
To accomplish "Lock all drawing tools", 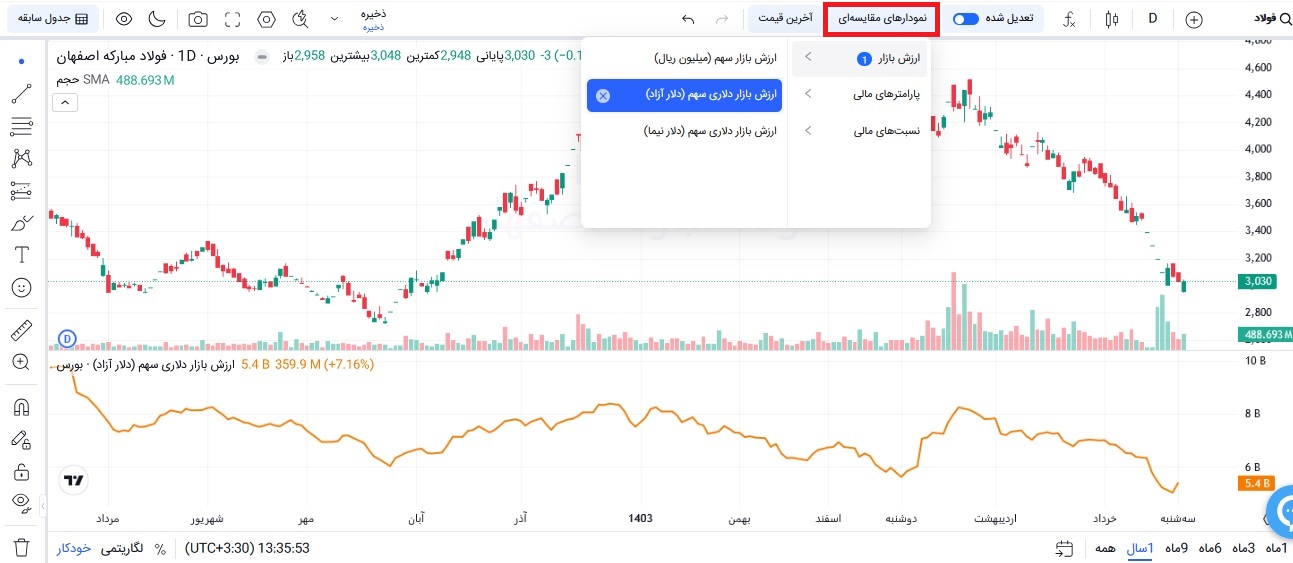I will click(x=21, y=471).
